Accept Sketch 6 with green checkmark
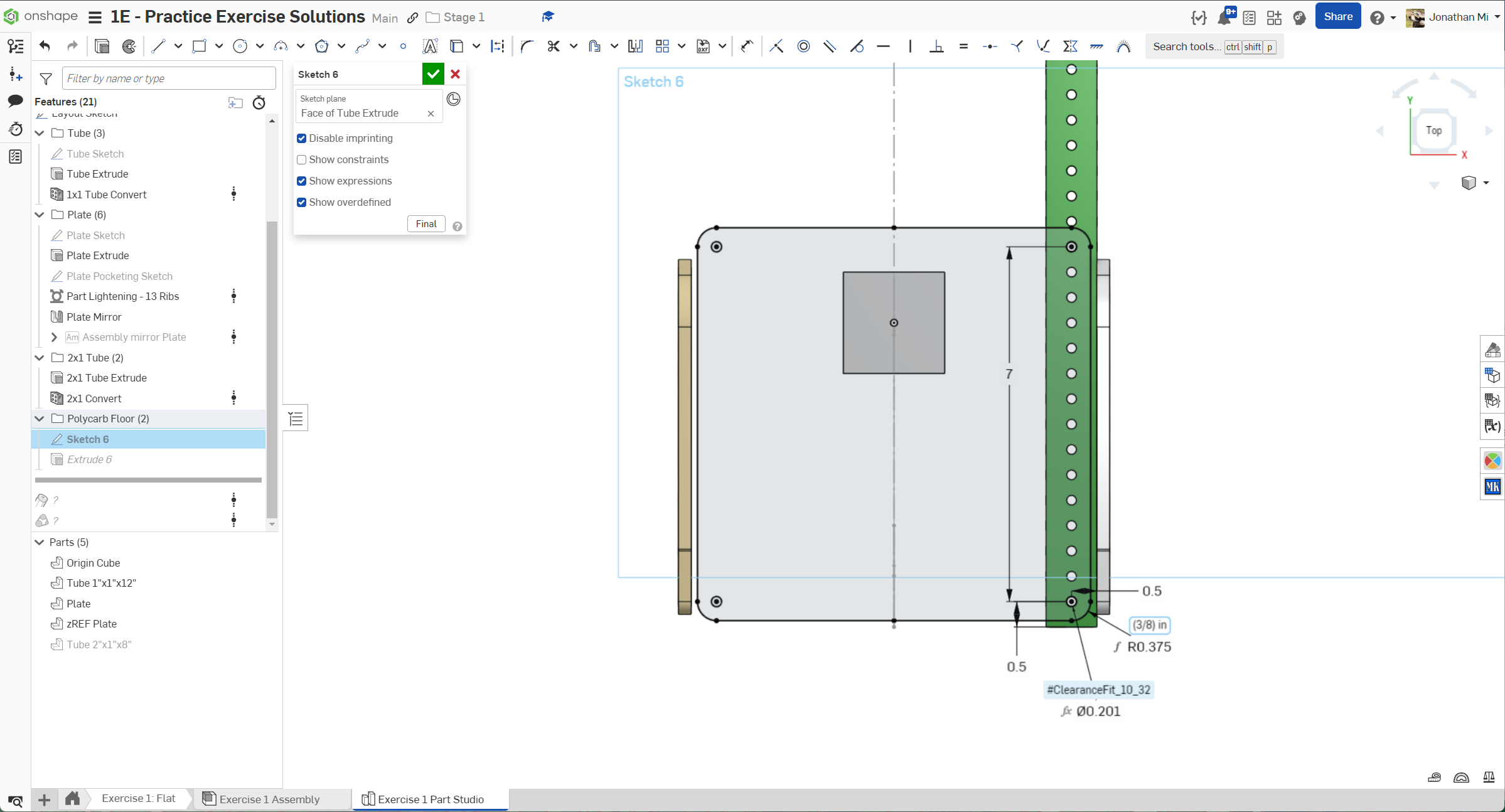The image size is (1505, 812). point(432,74)
